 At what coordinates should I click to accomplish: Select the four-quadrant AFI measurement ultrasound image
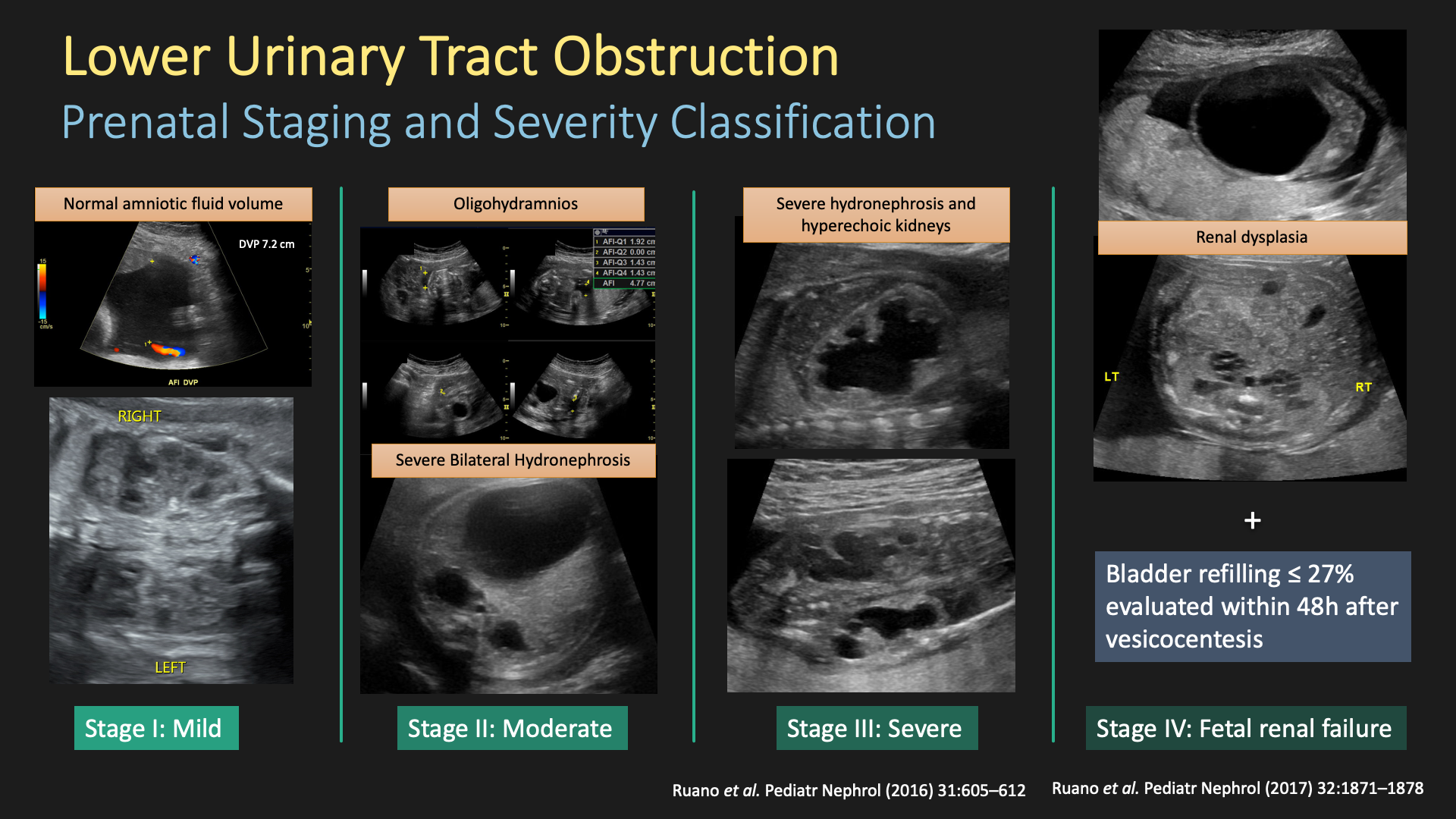[507, 334]
